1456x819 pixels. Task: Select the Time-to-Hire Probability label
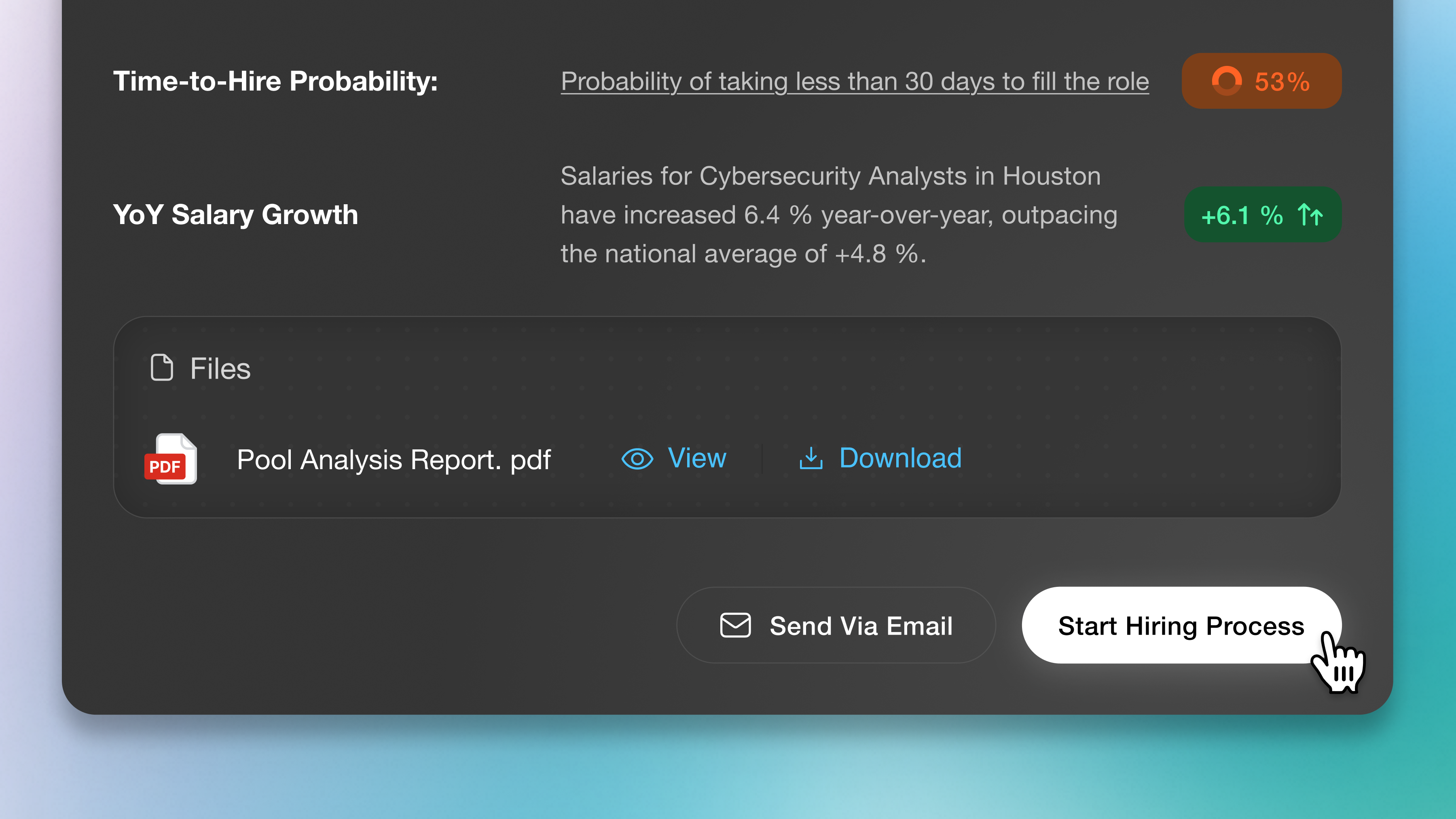point(275,81)
